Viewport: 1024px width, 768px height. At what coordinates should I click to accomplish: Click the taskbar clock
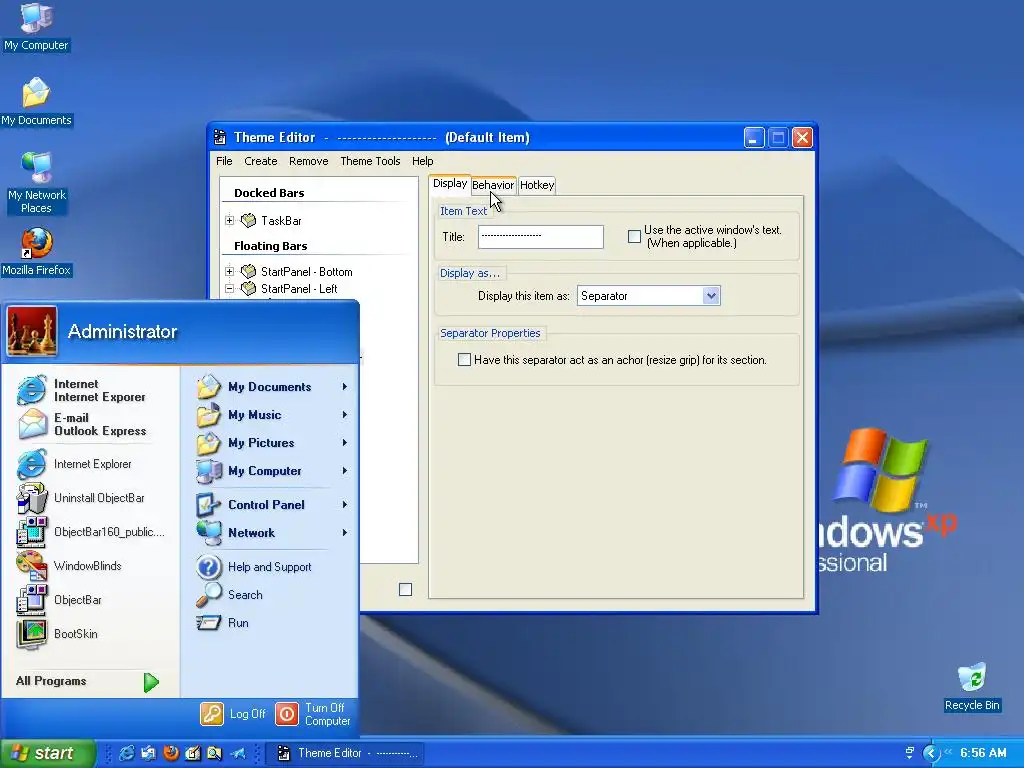983,753
